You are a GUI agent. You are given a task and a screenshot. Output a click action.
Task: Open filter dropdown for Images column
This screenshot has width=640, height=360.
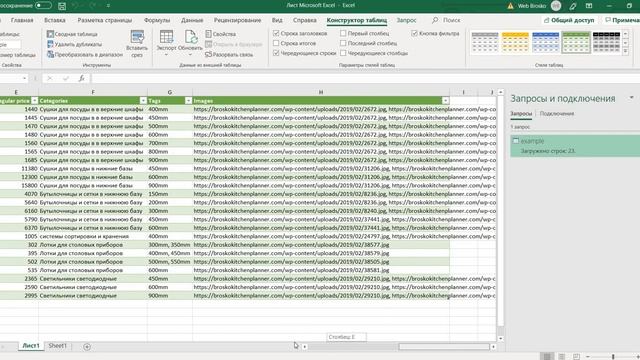445,100
